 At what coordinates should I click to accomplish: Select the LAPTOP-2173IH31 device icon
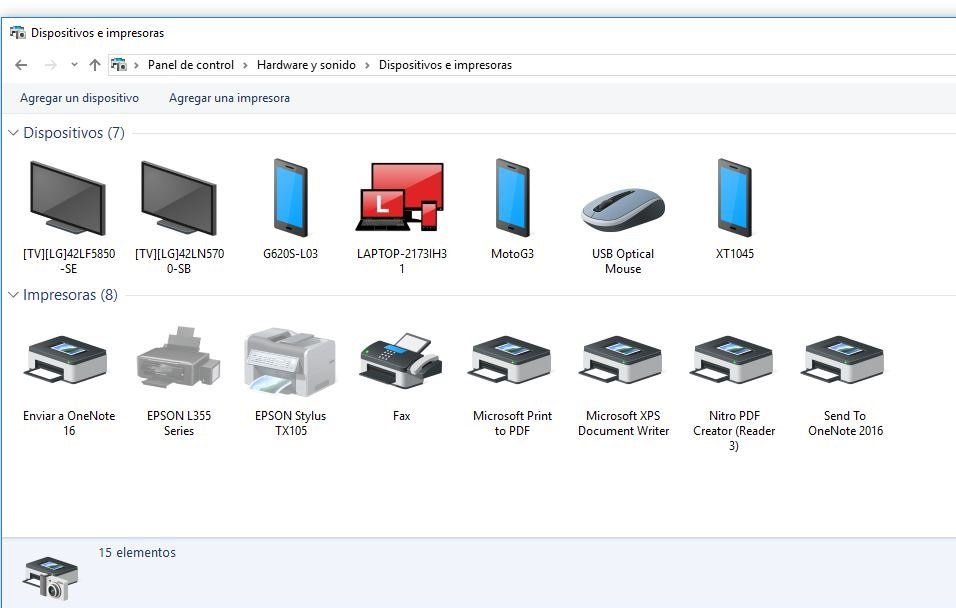(401, 196)
